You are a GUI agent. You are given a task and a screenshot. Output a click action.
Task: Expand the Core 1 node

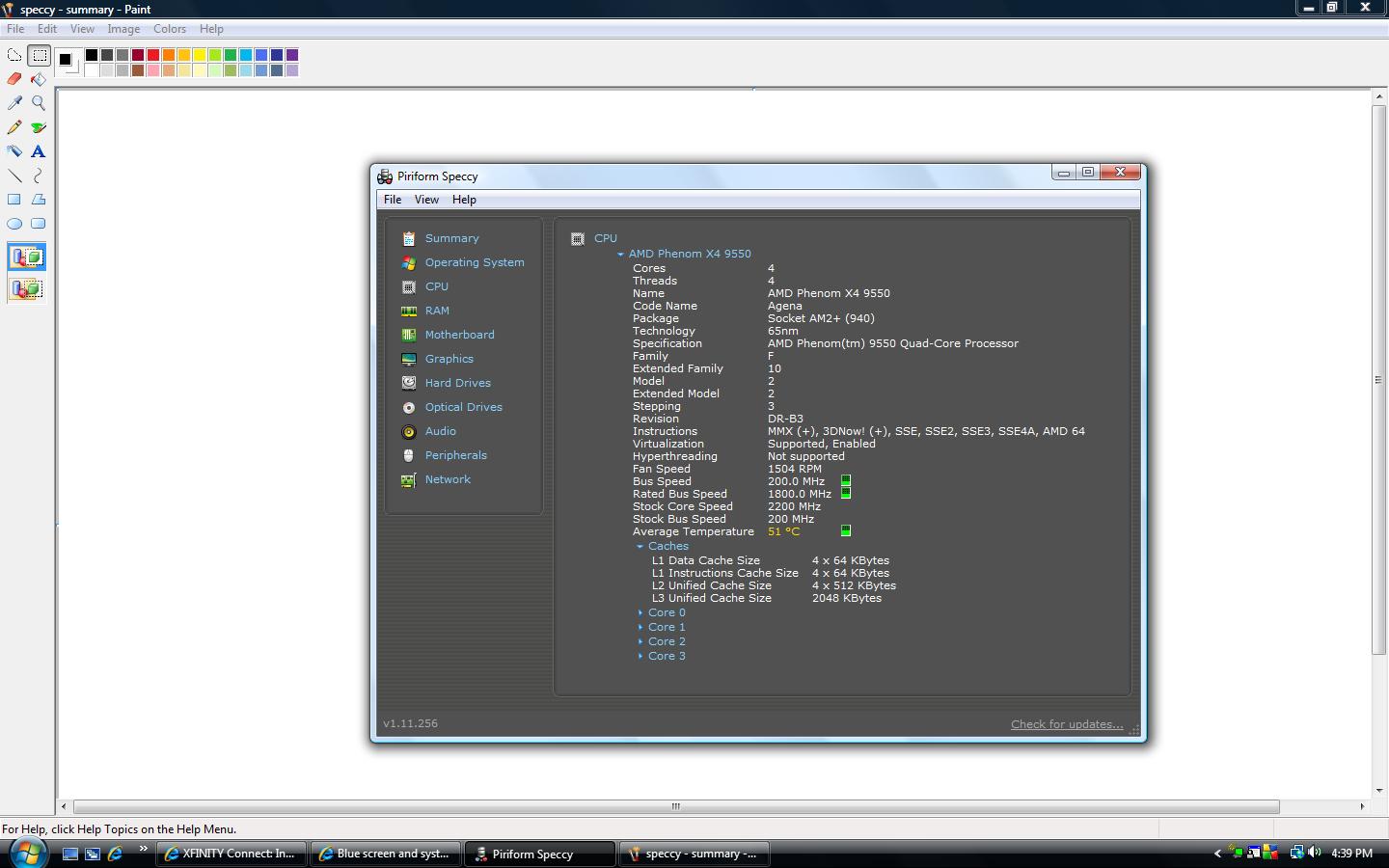point(640,627)
